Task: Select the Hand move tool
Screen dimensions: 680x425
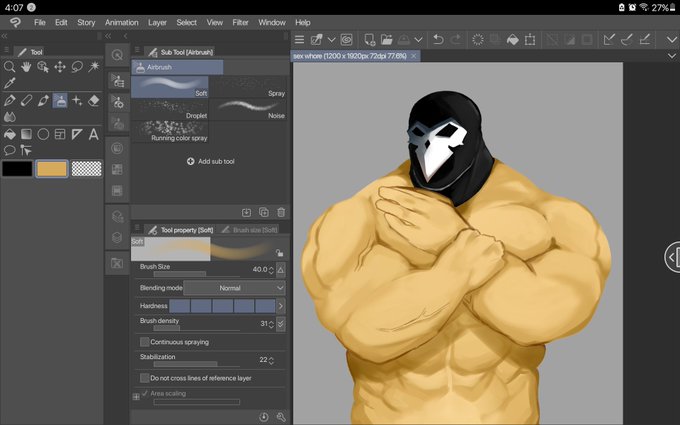Action: tap(26, 66)
